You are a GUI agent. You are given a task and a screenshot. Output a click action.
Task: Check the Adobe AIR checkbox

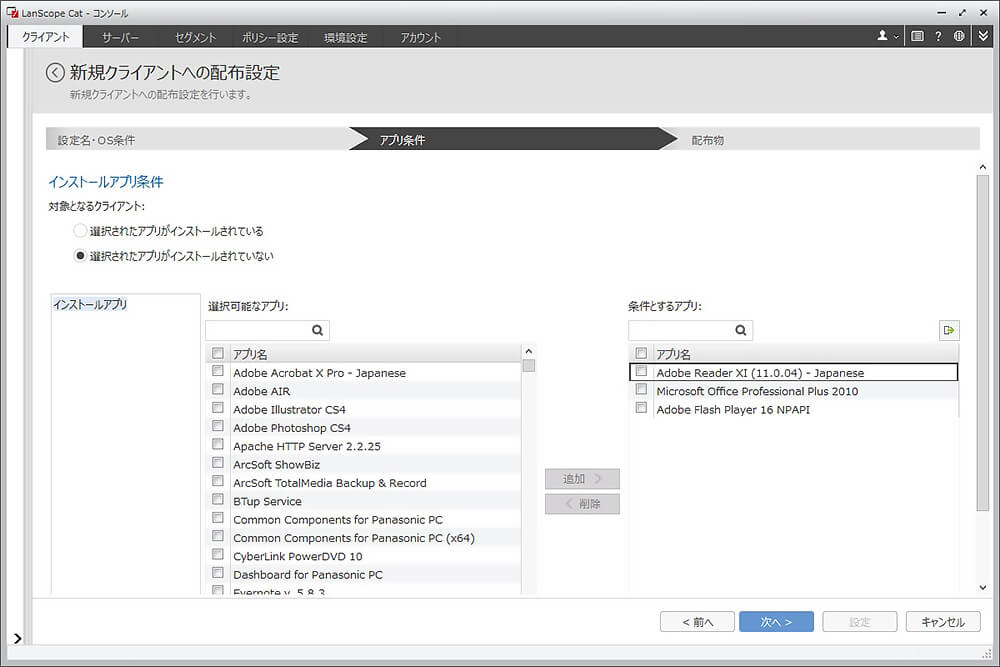click(x=218, y=390)
